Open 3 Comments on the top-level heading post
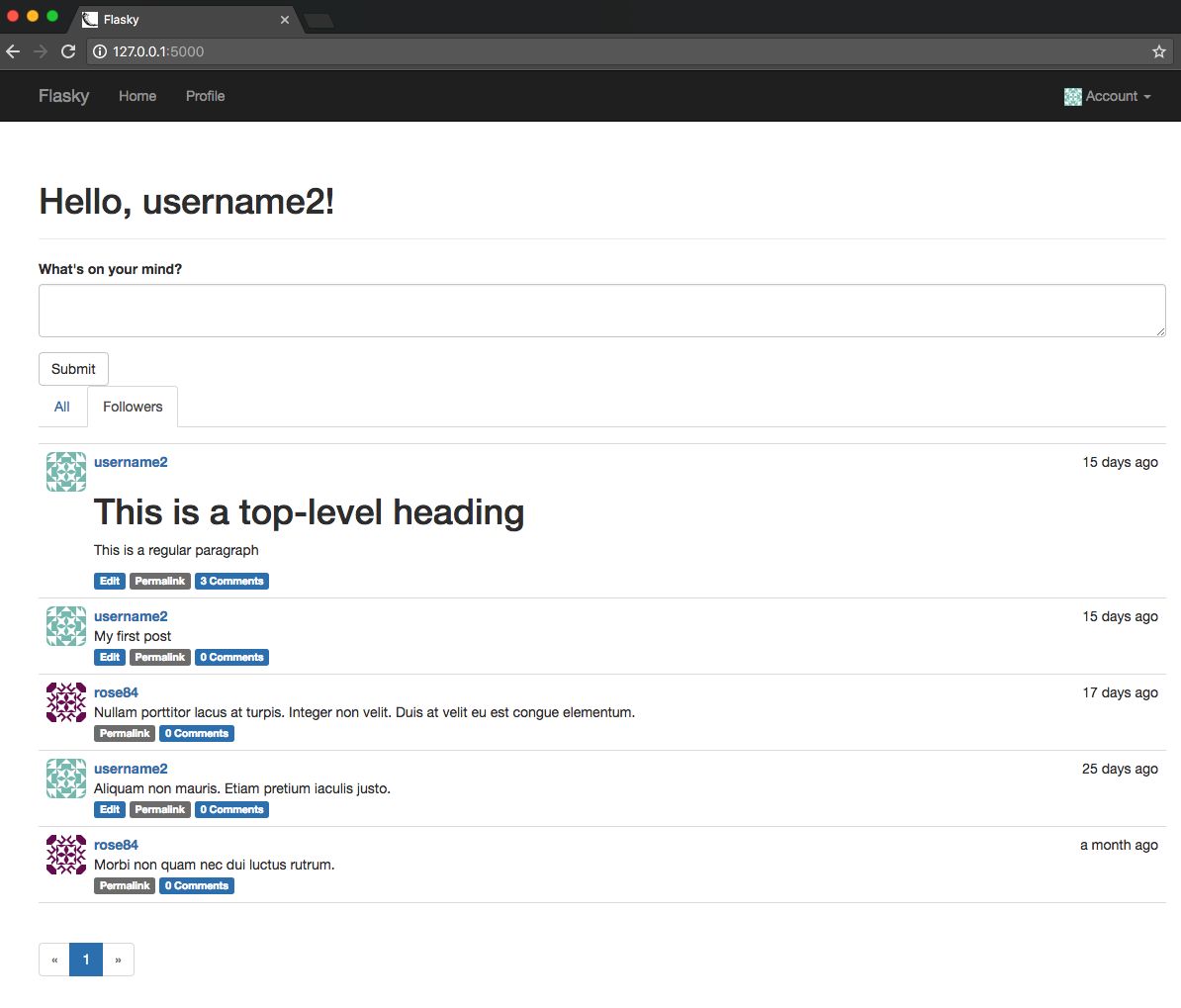 231,582
